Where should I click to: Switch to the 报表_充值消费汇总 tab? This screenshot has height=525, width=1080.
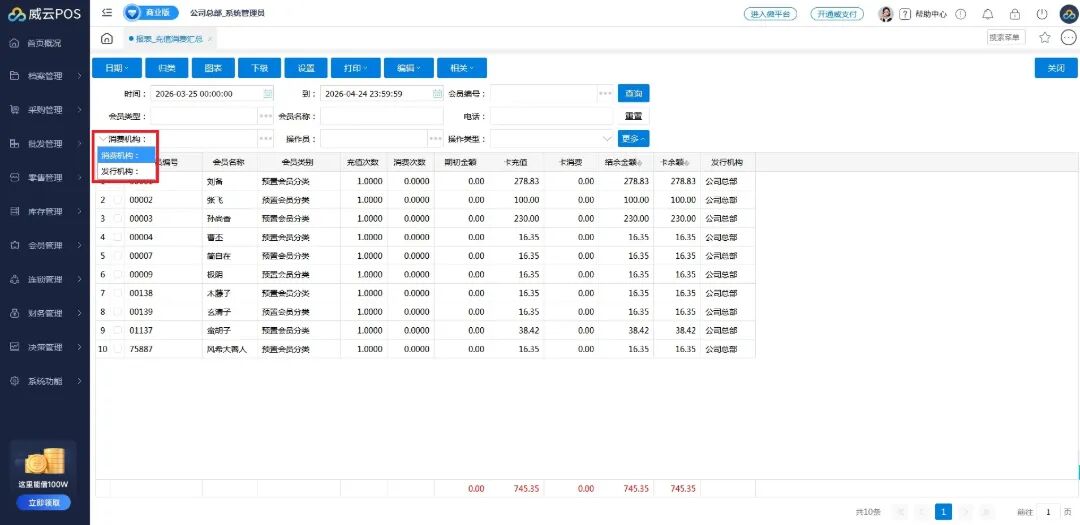[167, 39]
